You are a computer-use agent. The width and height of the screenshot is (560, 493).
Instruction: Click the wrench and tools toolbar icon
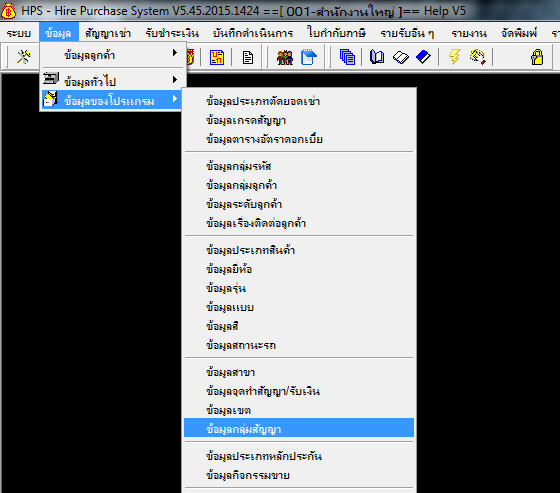(24, 57)
